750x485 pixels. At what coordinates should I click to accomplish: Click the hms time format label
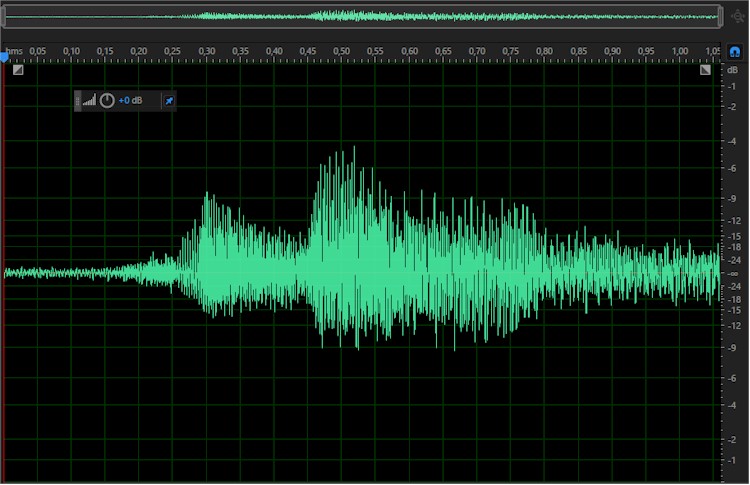click(14, 51)
